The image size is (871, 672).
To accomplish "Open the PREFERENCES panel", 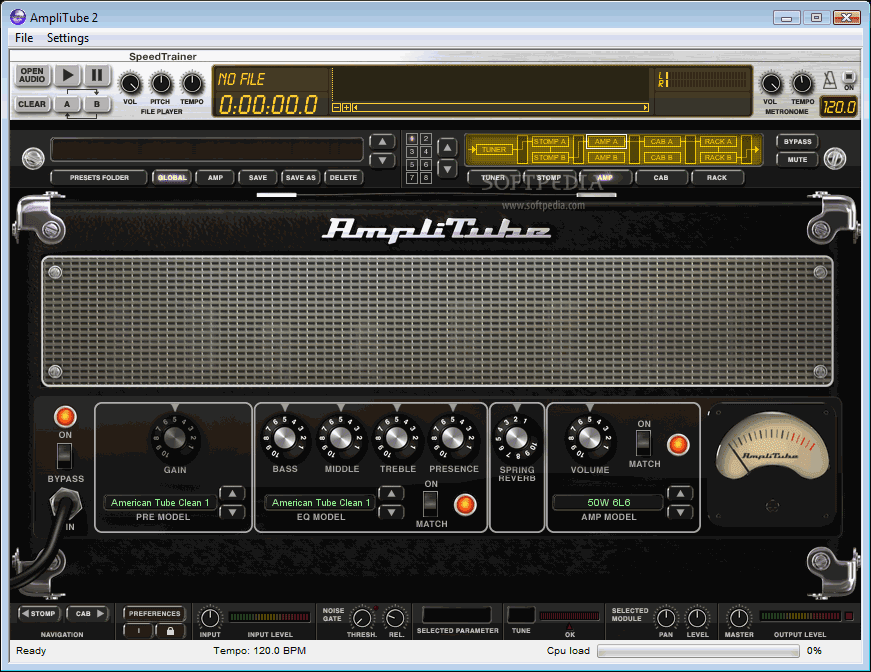I will tap(154, 614).
